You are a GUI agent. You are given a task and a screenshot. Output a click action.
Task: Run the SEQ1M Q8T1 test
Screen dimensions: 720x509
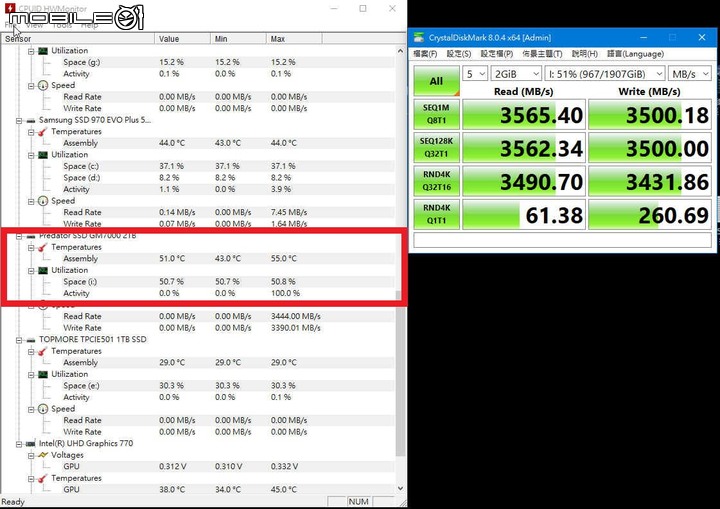click(436, 114)
